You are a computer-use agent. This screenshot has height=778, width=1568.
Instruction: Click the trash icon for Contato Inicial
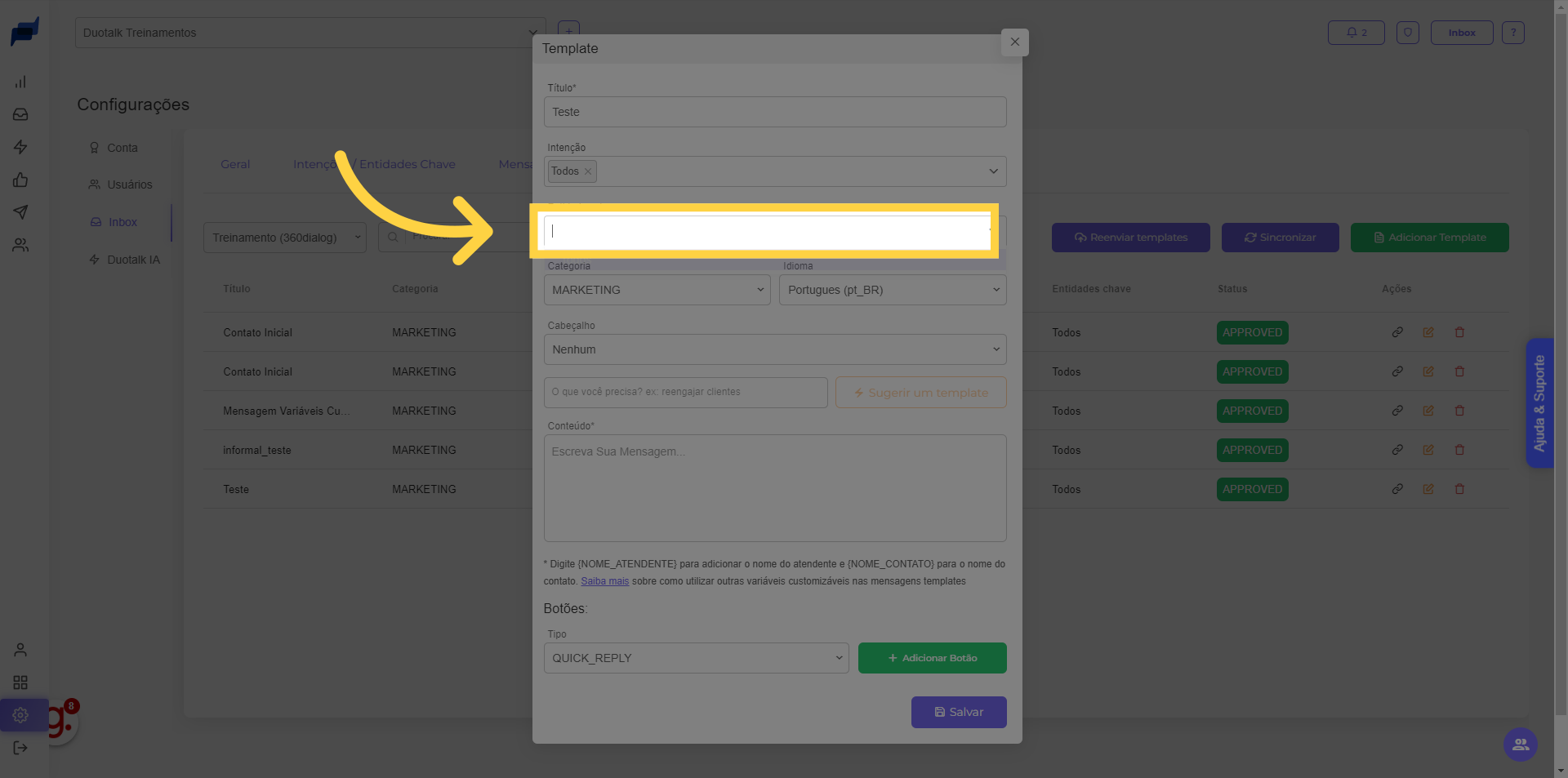pos(1459,332)
